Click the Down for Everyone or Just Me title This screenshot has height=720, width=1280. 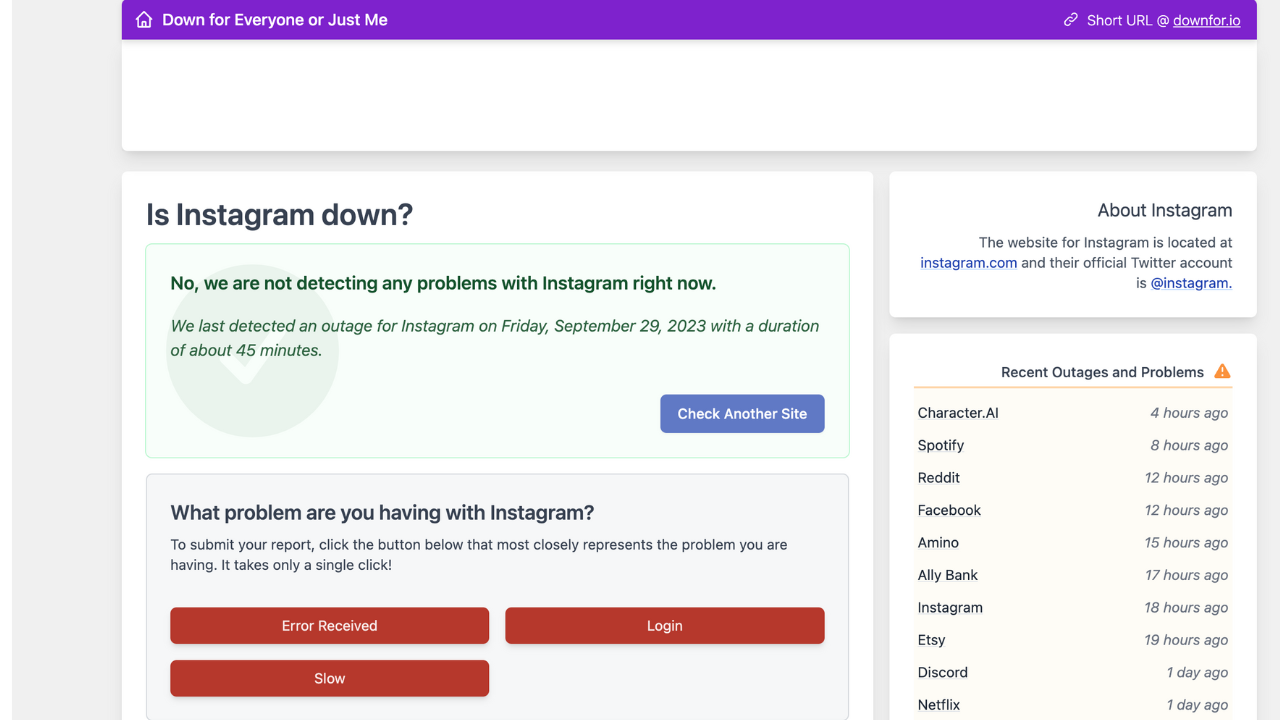[x=275, y=20]
